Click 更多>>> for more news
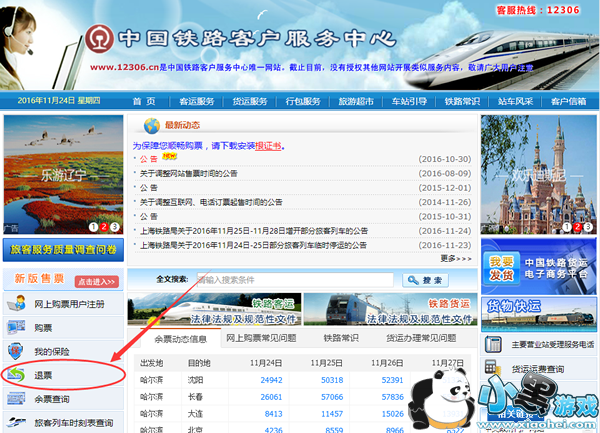This screenshot has width=600, height=433. pos(456,259)
